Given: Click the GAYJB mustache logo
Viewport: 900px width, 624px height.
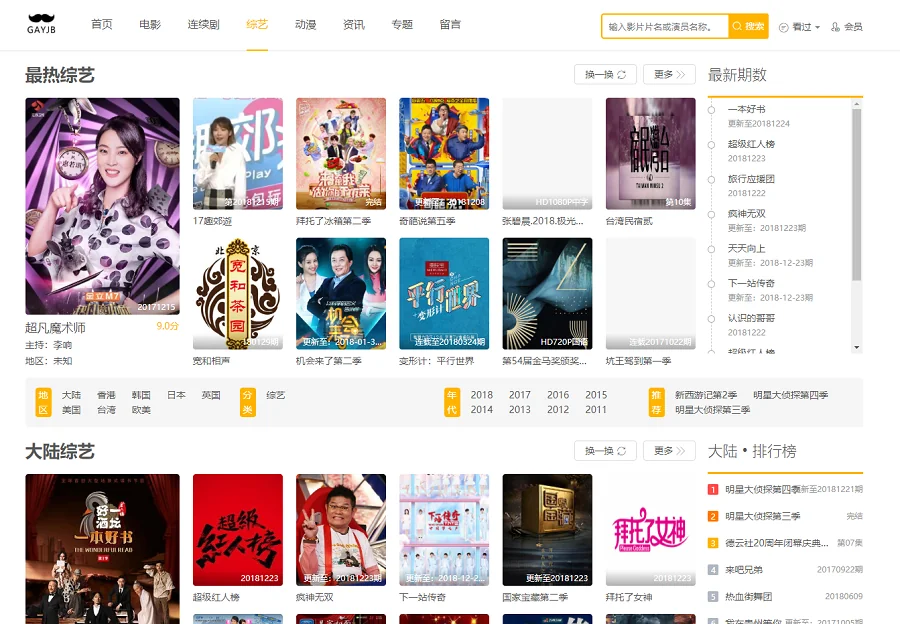Looking at the screenshot, I should (x=41, y=24).
